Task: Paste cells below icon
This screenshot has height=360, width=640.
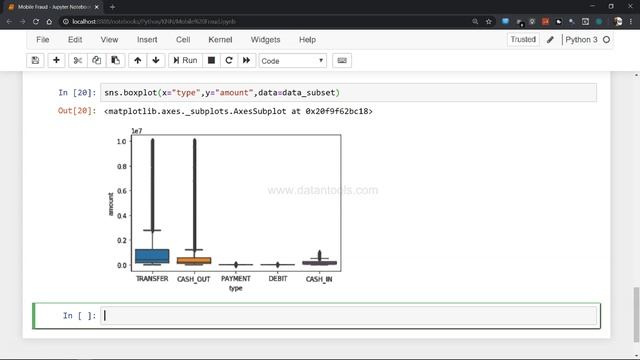Action: click(116, 60)
